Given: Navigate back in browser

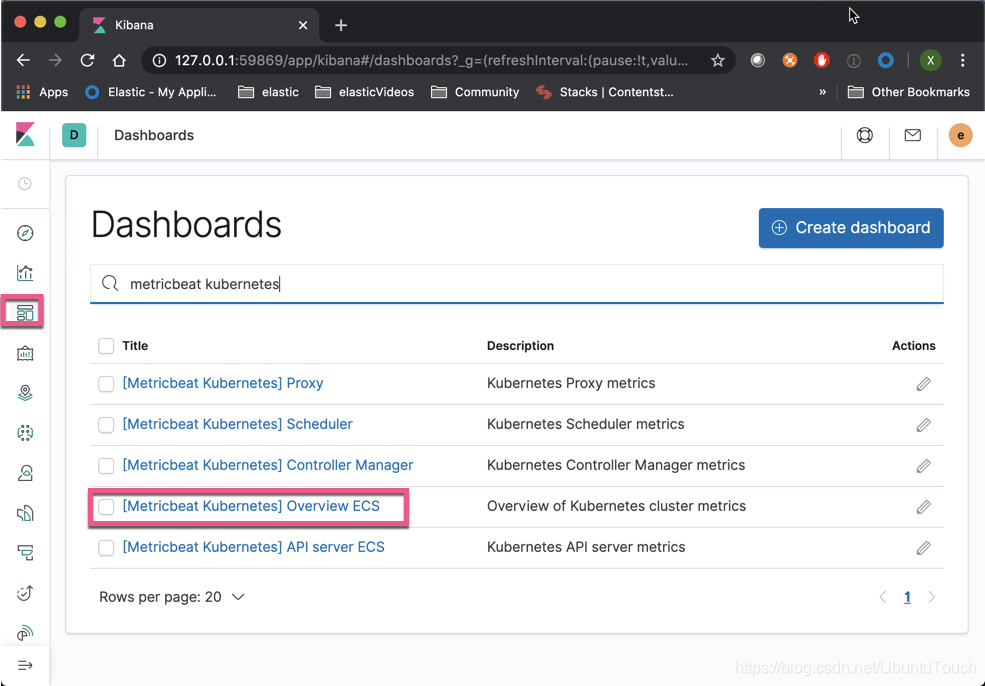Looking at the screenshot, I should pyautogui.click(x=23, y=60).
